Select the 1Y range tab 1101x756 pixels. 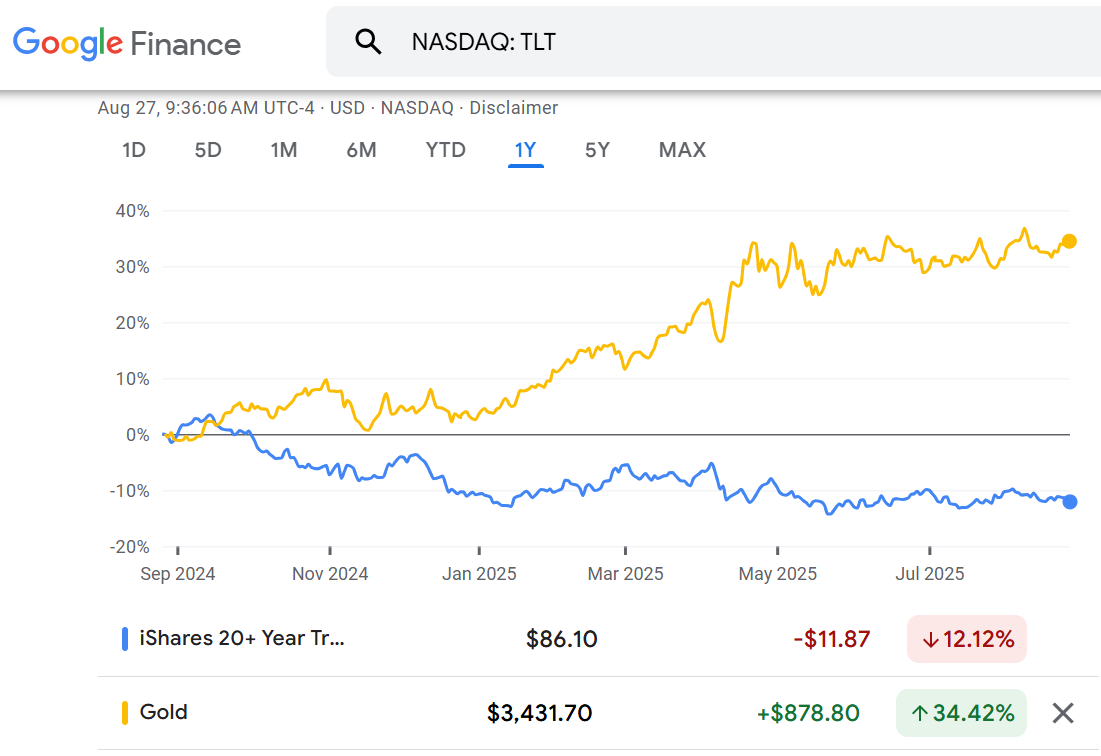(525, 150)
